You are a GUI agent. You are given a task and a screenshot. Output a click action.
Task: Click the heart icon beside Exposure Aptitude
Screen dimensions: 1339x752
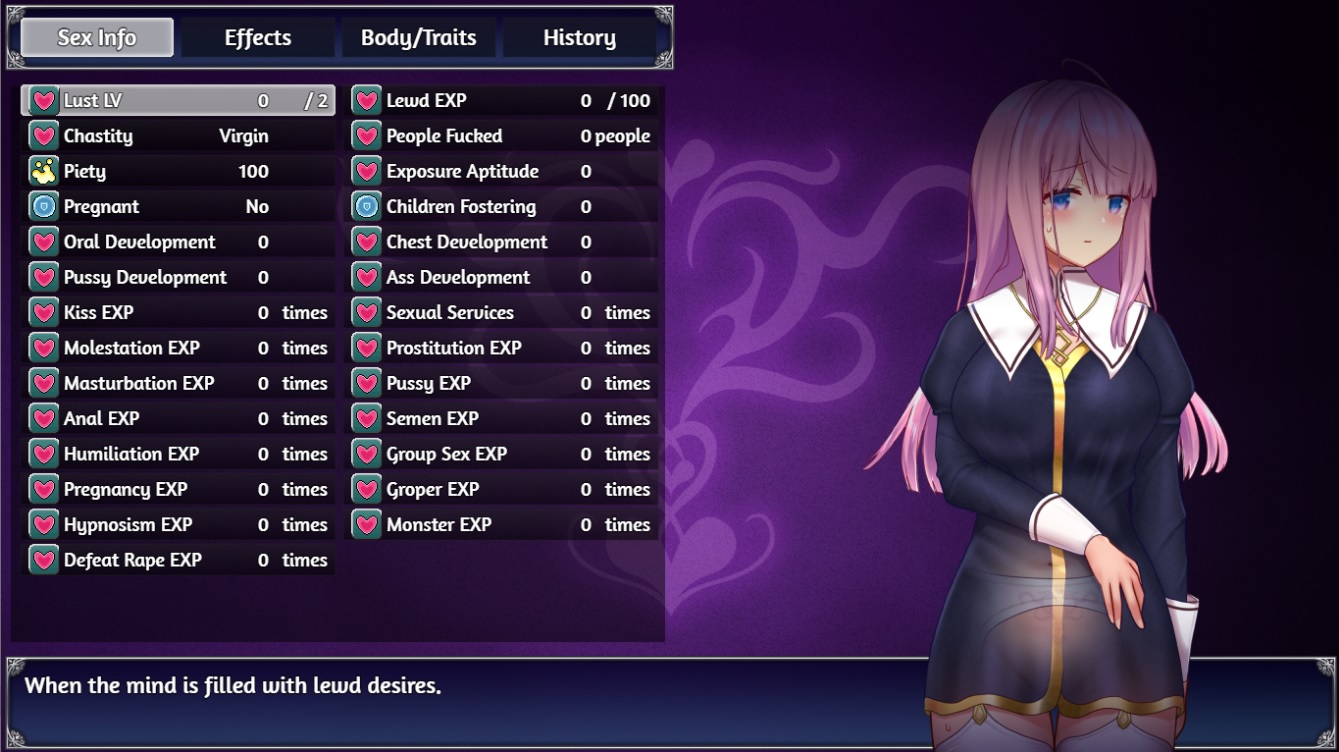click(366, 171)
